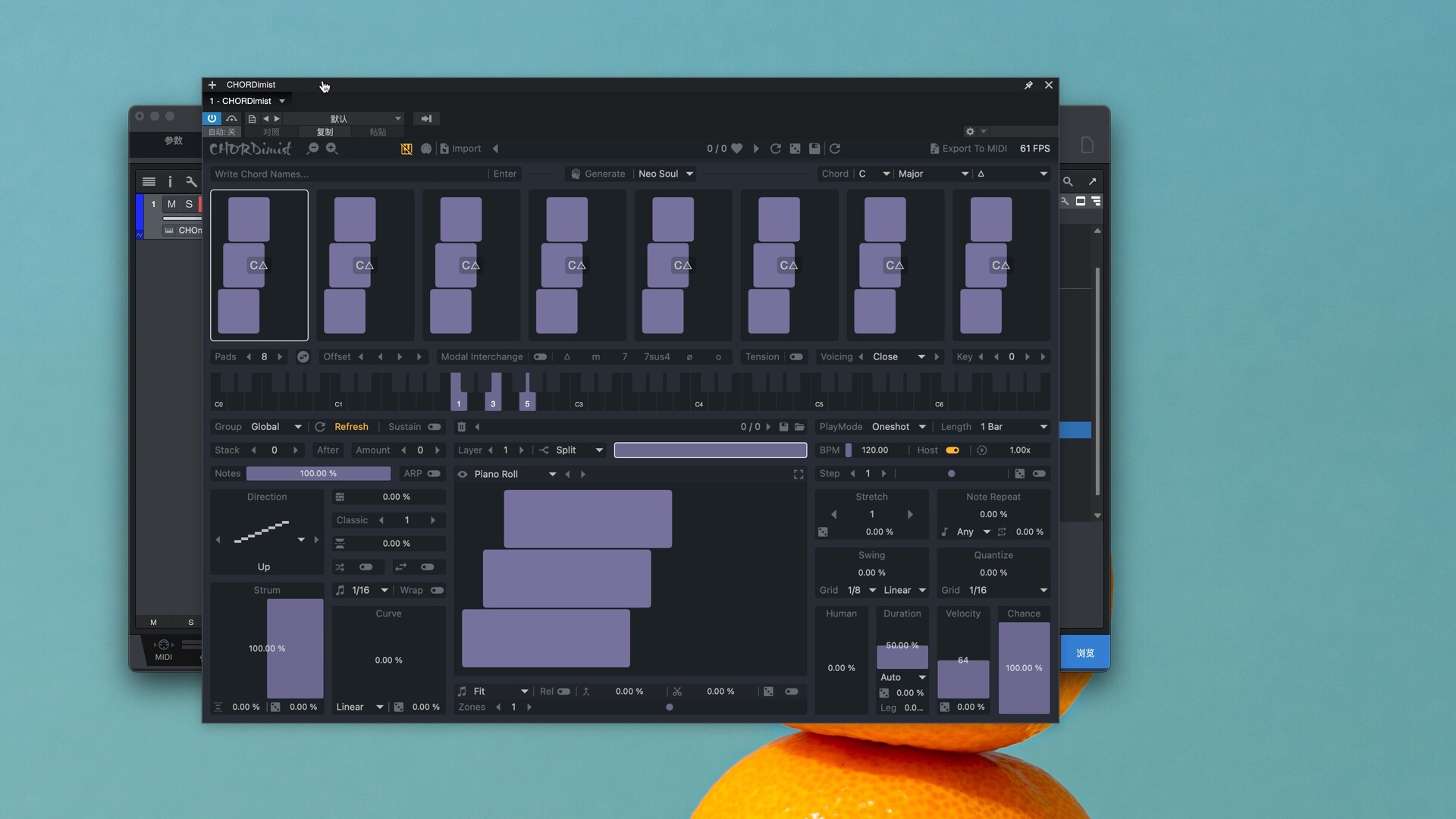This screenshot has height=819, width=1456.
Task: Toggle the Host BPM sync switch
Action: (952, 450)
